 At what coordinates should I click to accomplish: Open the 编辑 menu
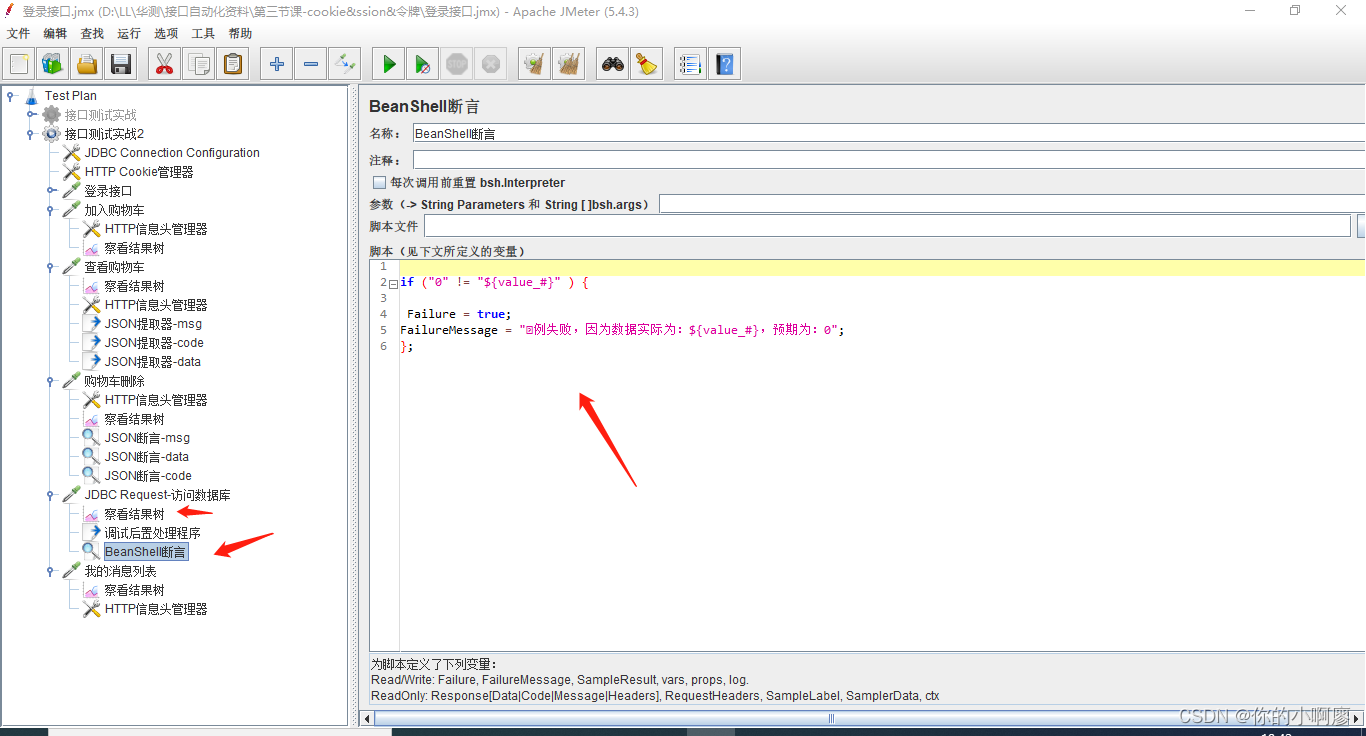pyautogui.click(x=55, y=33)
